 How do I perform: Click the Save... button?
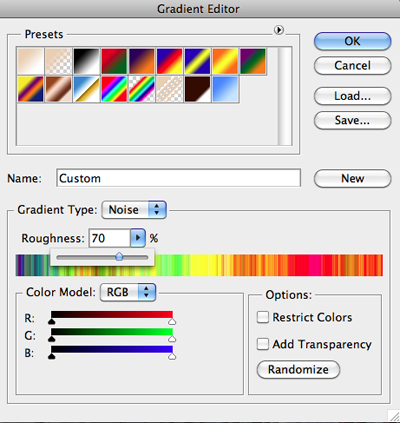(352, 120)
